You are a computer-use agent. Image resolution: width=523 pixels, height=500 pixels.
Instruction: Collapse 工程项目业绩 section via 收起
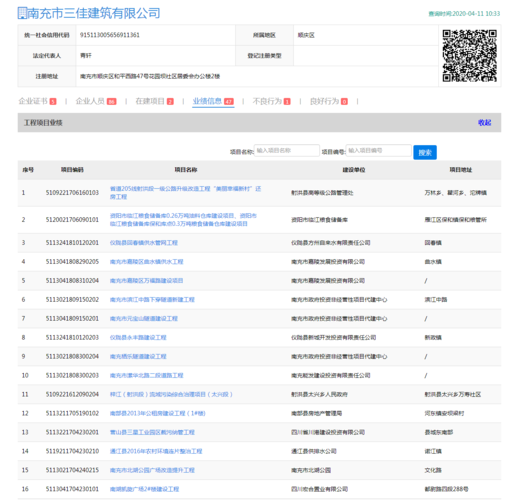[484, 122]
